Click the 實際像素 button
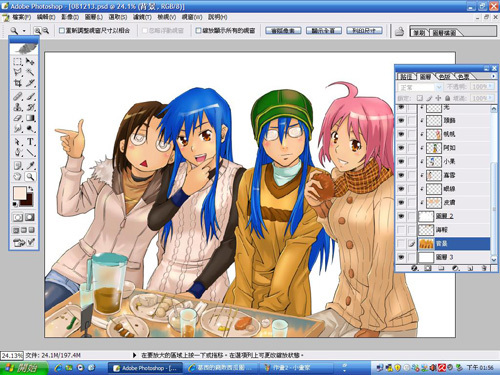 tap(283, 31)
